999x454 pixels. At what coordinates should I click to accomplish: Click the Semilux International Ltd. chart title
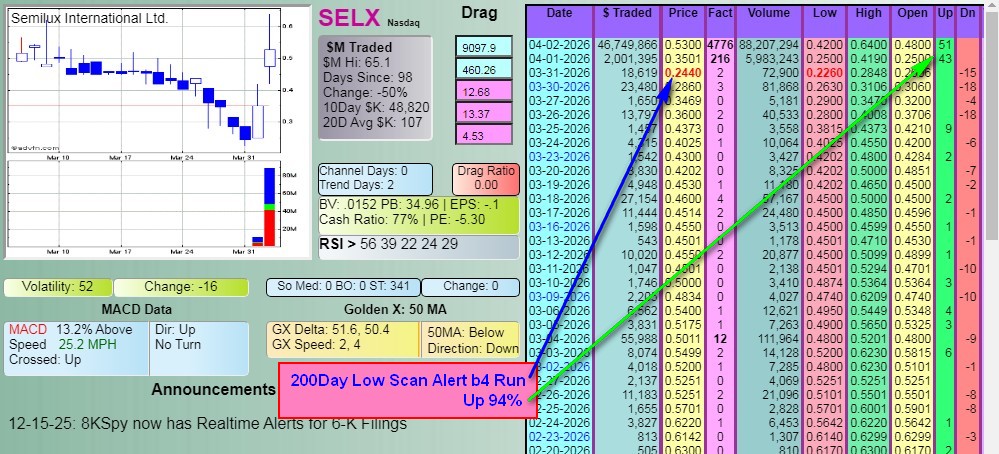(x=89, y=18)
